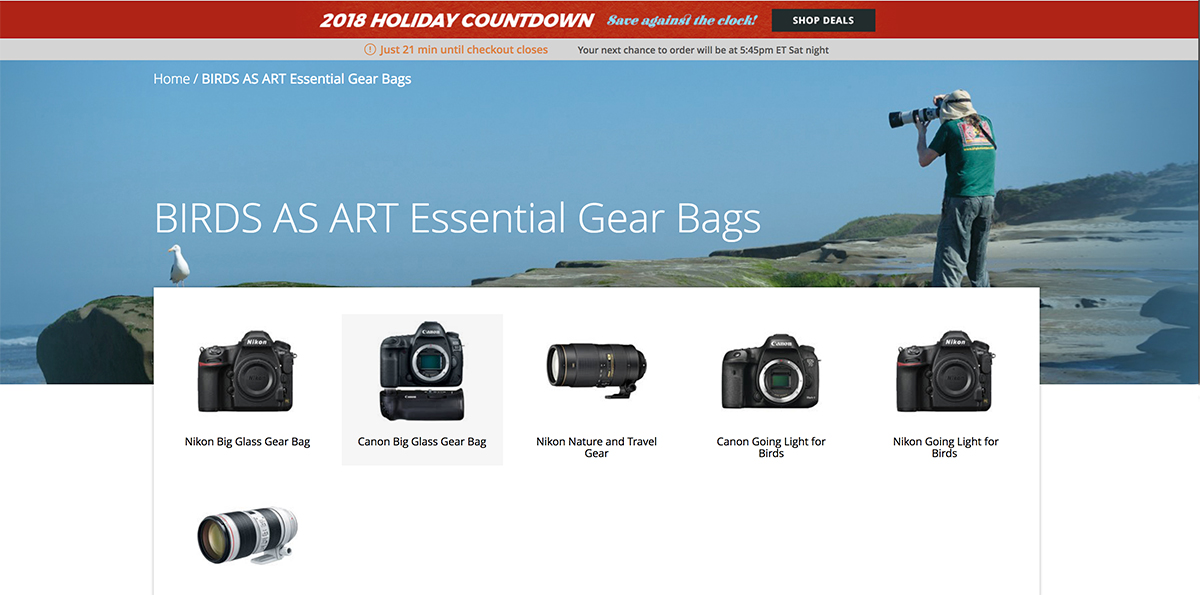1200x595 pixels.
Task: Click the Nikon Big Glass Gear Bag label
Action: pos(248,442)
